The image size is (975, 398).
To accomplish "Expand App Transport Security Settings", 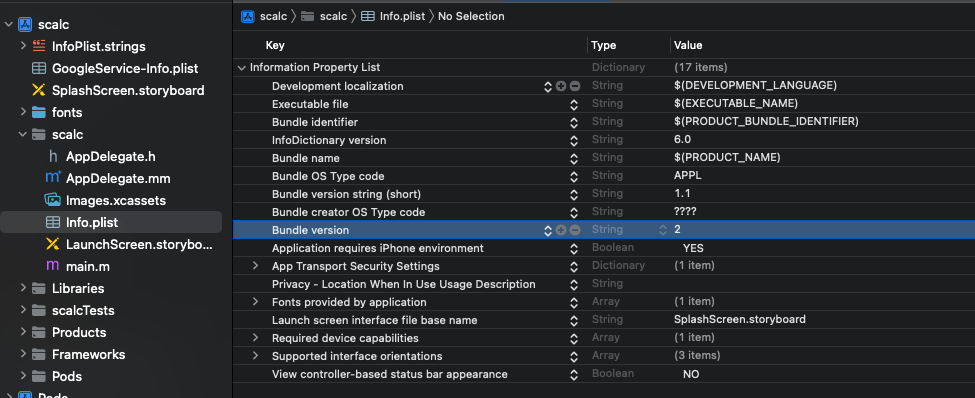I will (255, 266).
